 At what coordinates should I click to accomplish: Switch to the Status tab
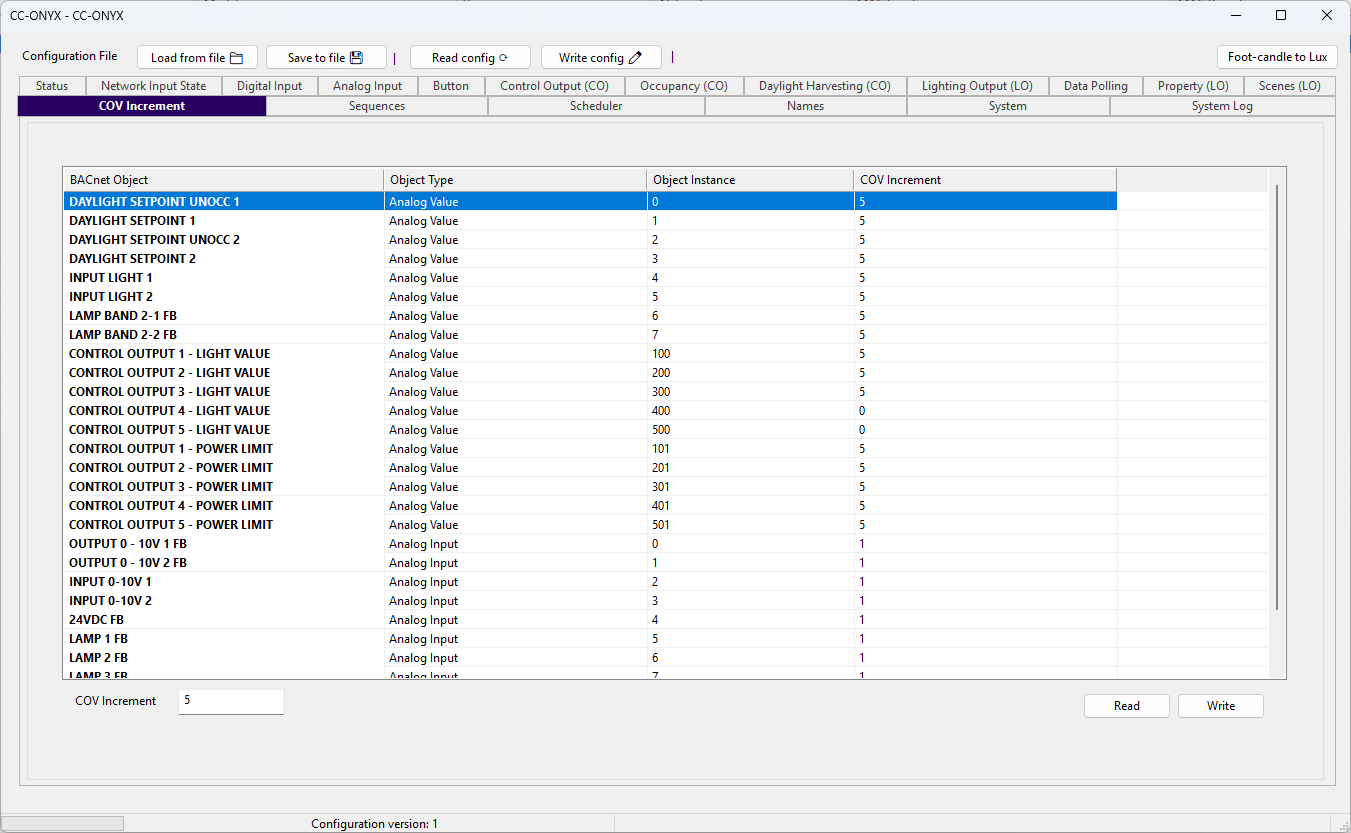[x=52, y=86]
